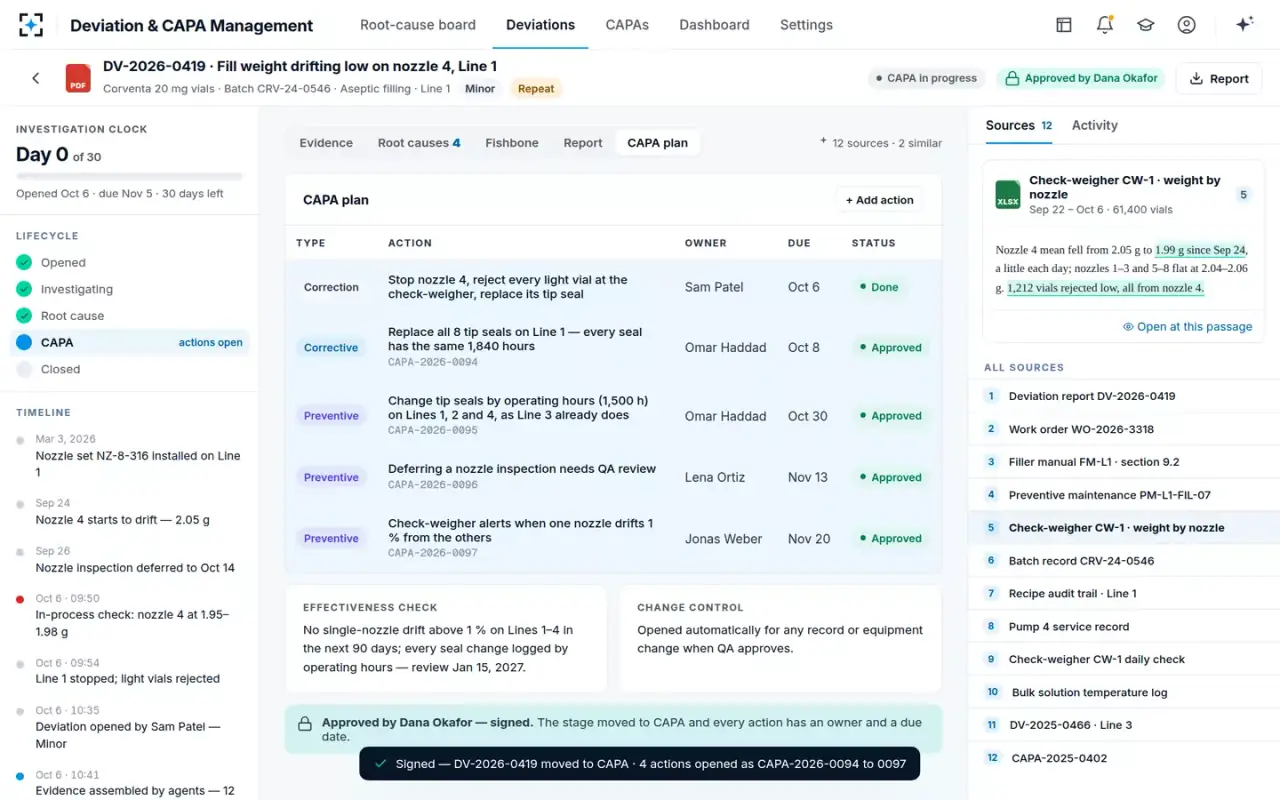Select the Closed lifecycle stage
The width and height of the screenshot is (1280, 800).
pyautogui.click(x=129, y=369)
